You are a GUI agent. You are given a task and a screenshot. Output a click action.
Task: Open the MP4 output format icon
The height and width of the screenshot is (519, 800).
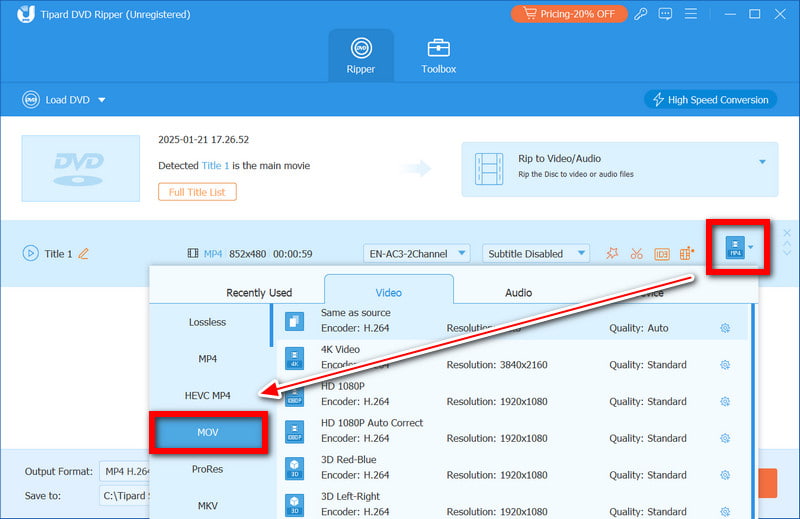735,247
